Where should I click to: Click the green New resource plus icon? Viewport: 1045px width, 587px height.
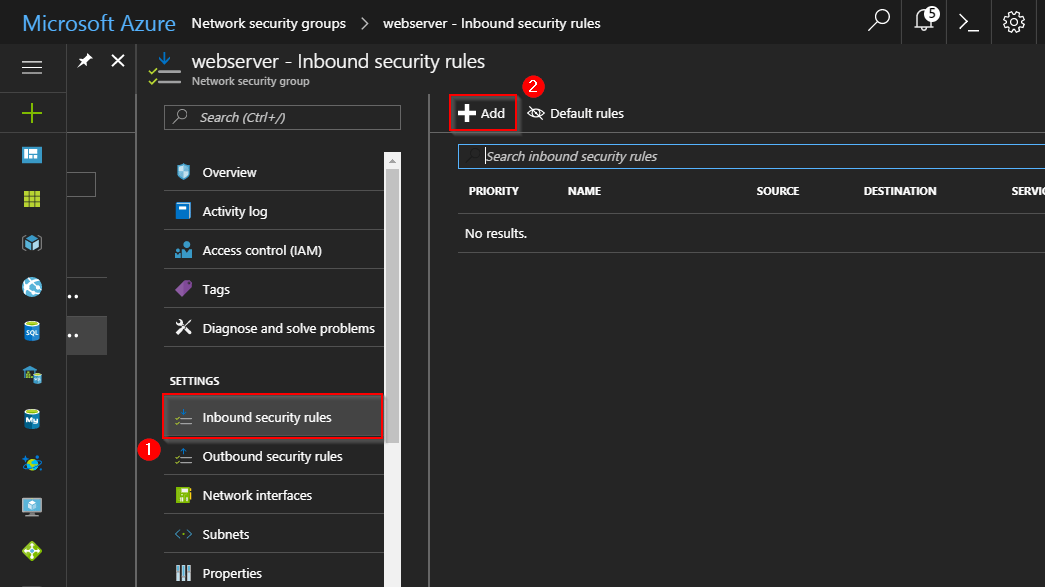click(32, 113)
